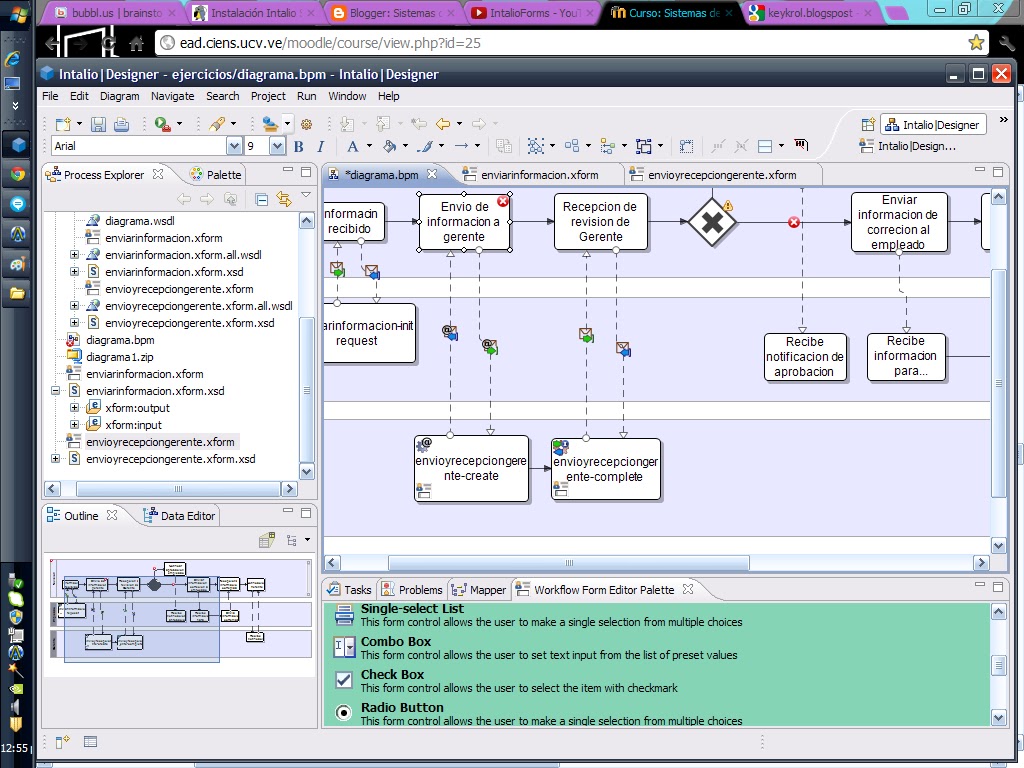The width and height of the screenshot is (1024, 768).
Task: Click the Select All shapes icon
Action: 536,146
